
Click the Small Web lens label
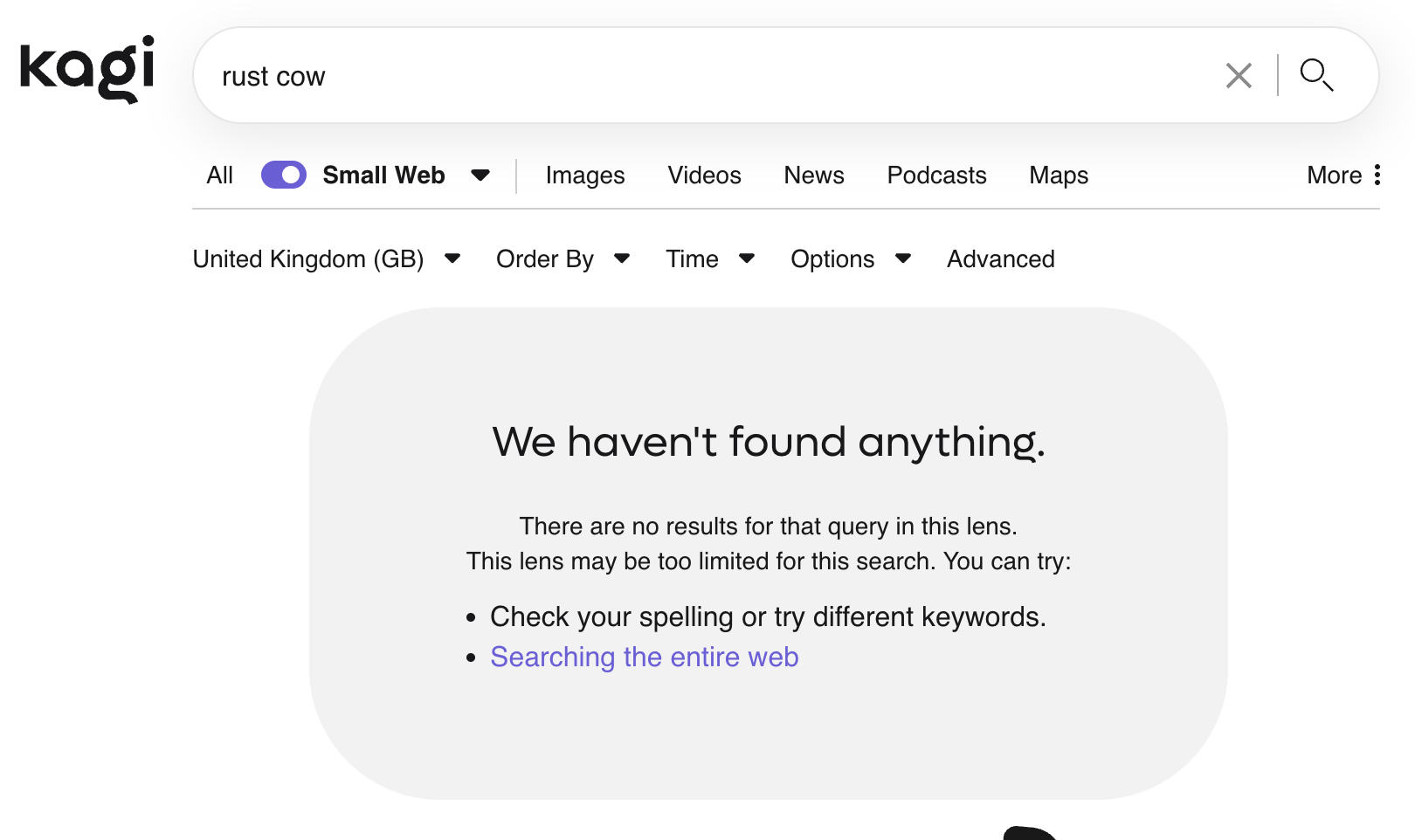click(383, 176)
